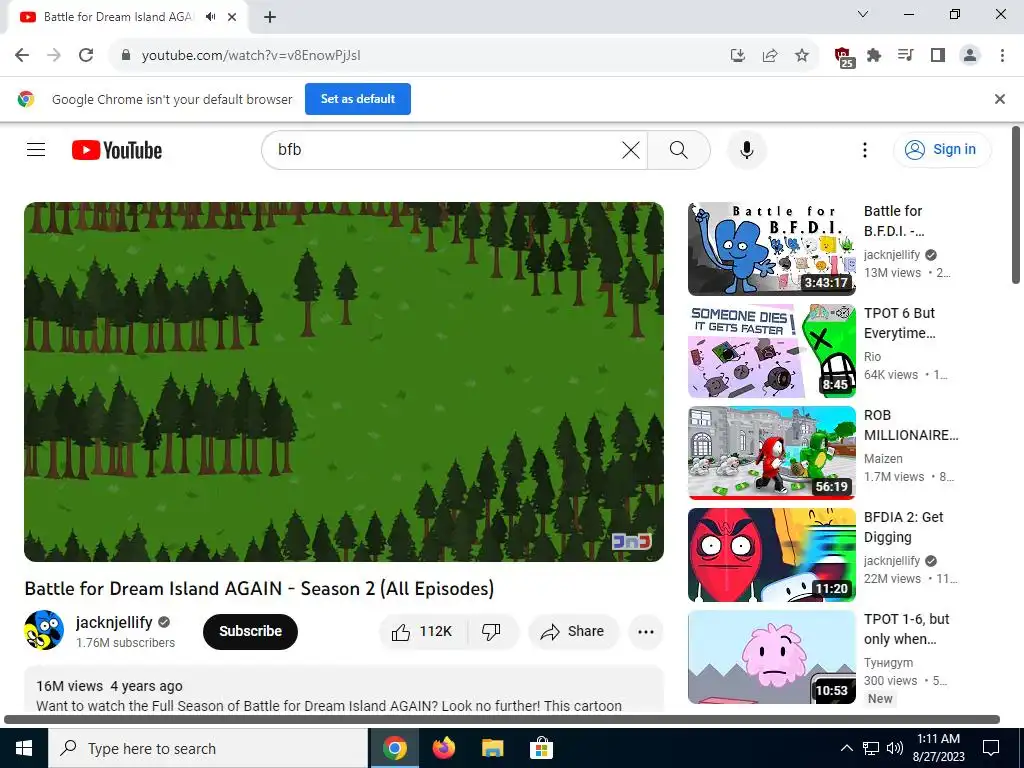Go to YouTube home via the logo
This screenshot has width=1024, height=768.
coord(117,150)
